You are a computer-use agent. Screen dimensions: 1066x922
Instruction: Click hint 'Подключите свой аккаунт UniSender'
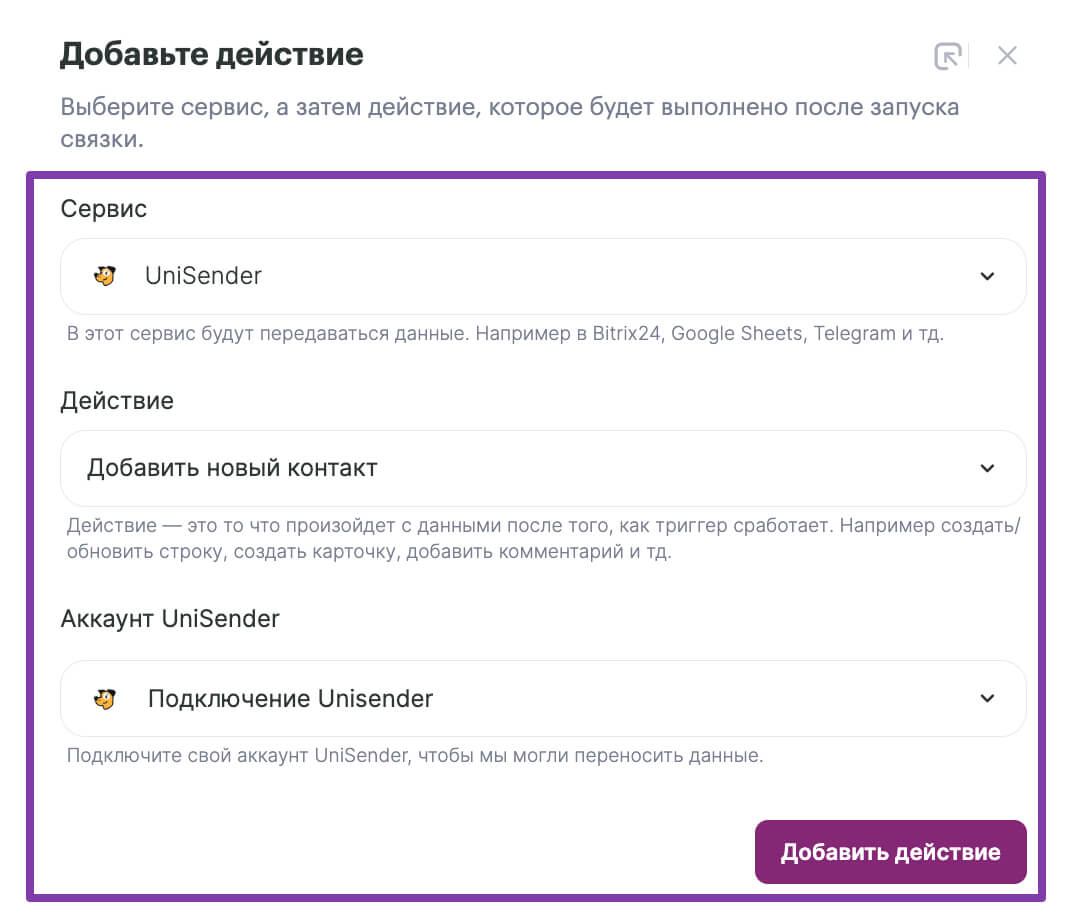(415, 755)
